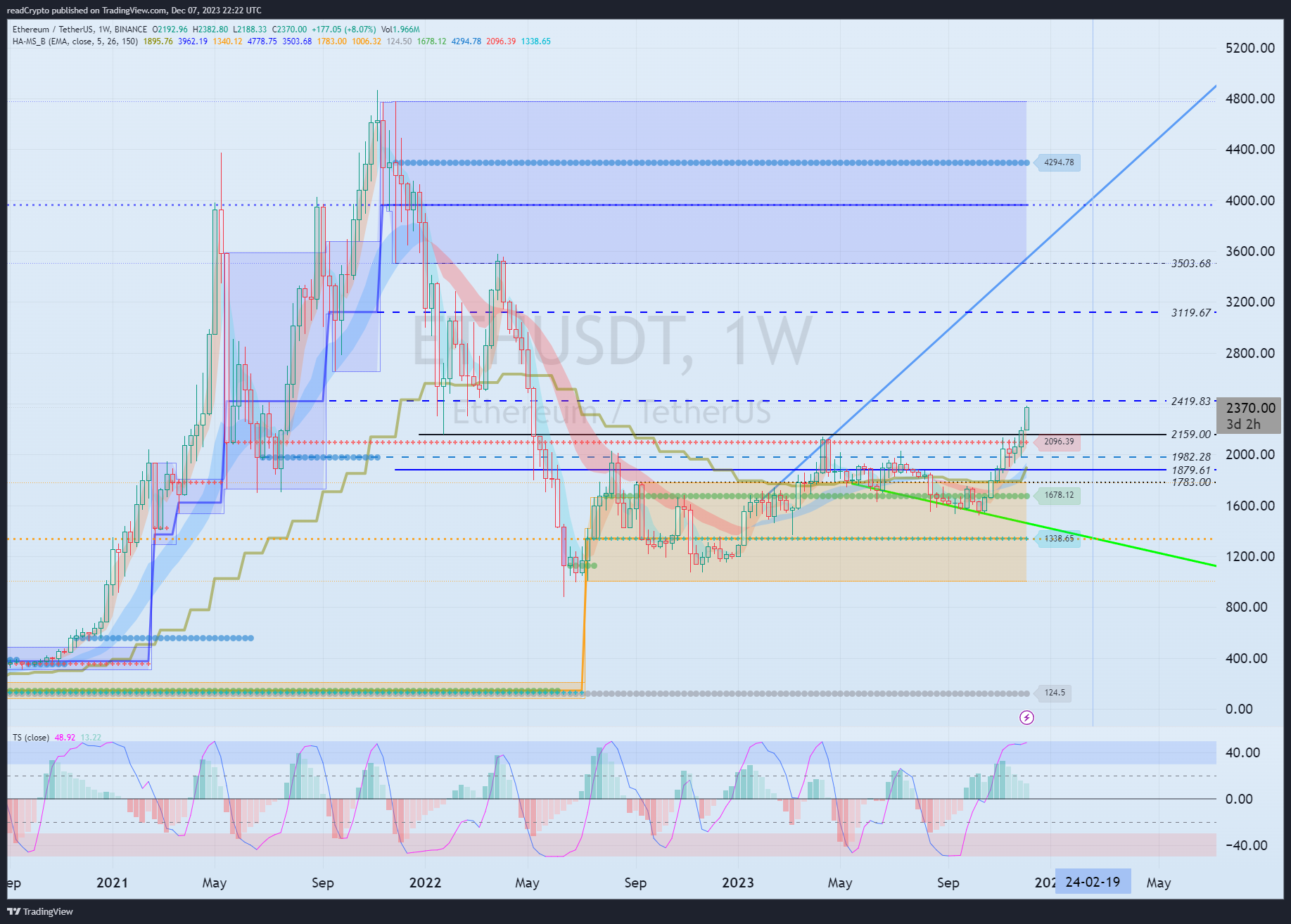
Task: Click the 3119.67 dashed line label
Action: click(1191, 313)
